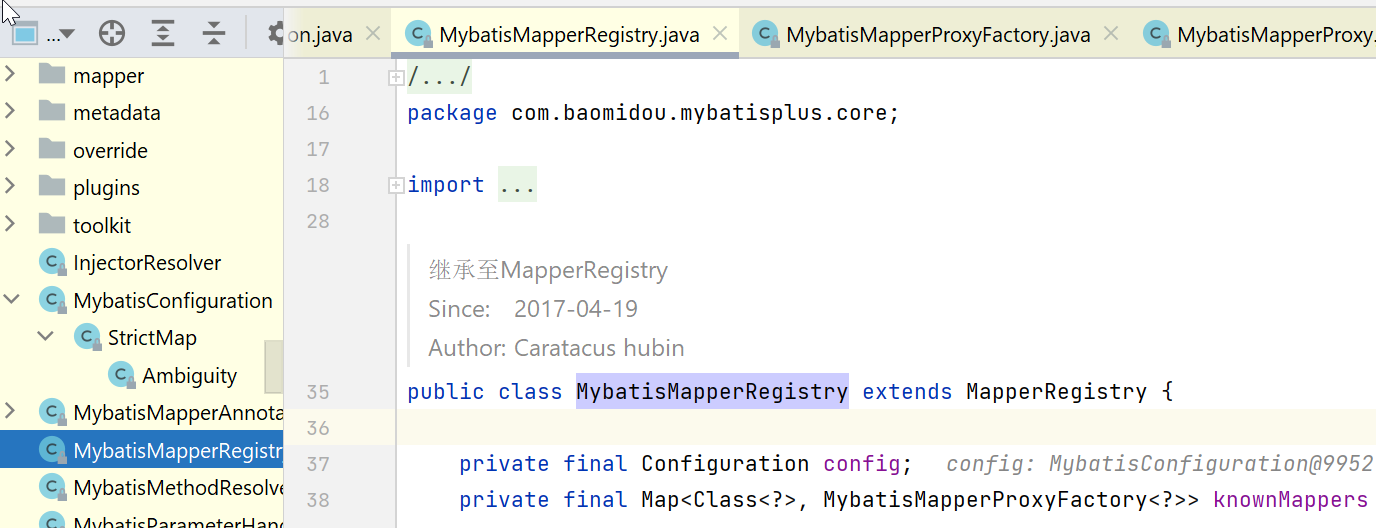This screenshot has width=1376, height=528.
Task: Select MybatisMethodResolve... in the tree
Action: click(x=178, y=488)
